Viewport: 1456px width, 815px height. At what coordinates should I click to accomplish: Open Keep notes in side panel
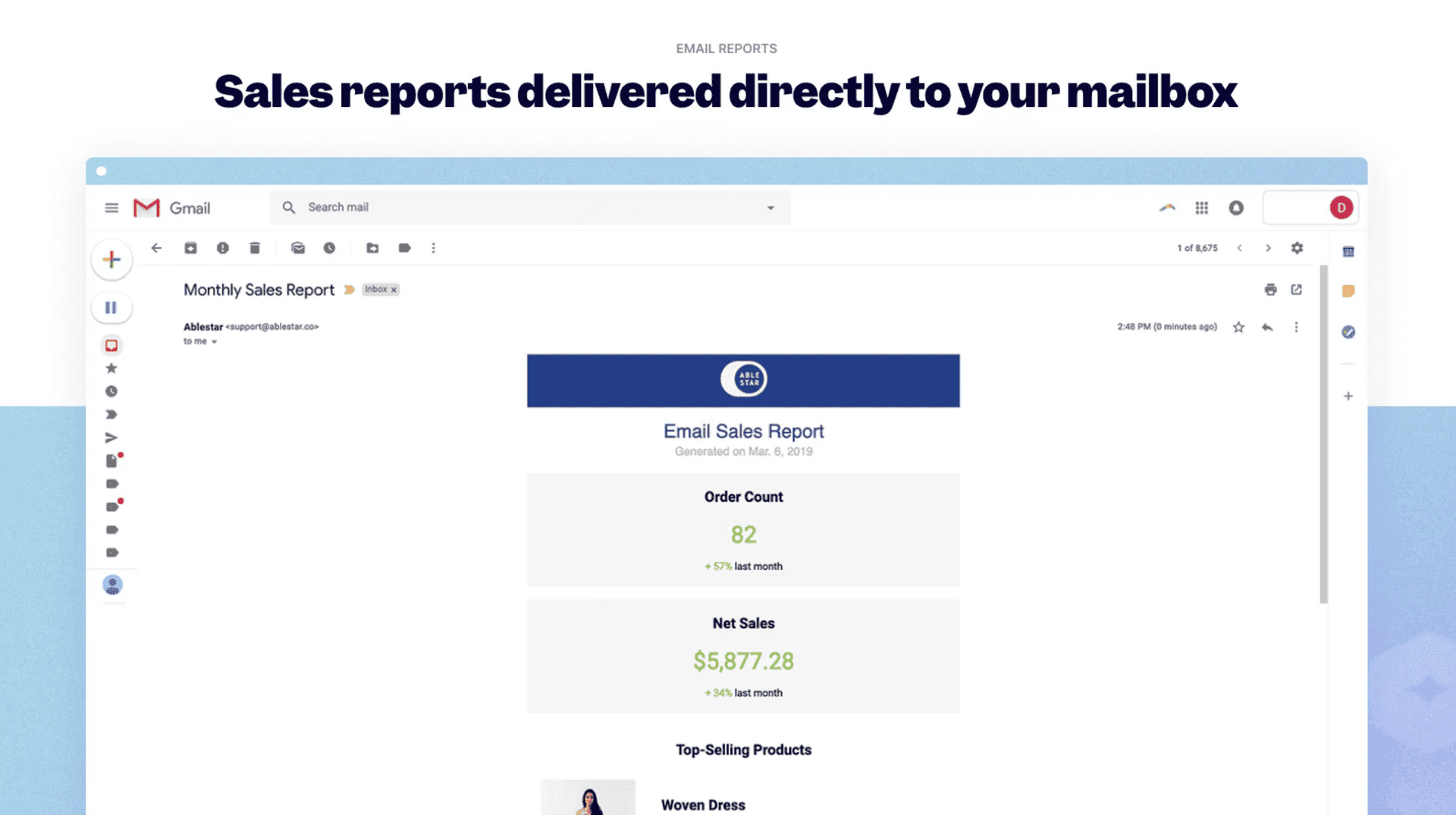(1348, 291)
